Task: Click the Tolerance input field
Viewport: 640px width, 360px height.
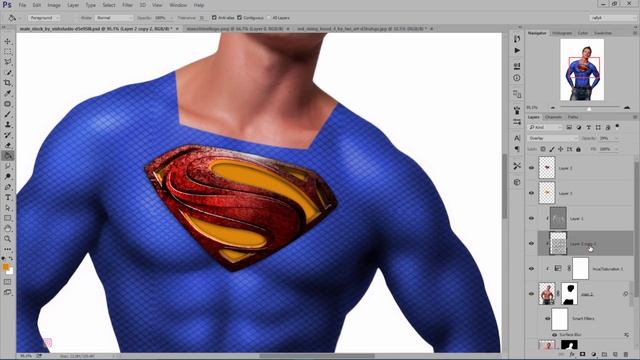Action: [x=202, y=18]
